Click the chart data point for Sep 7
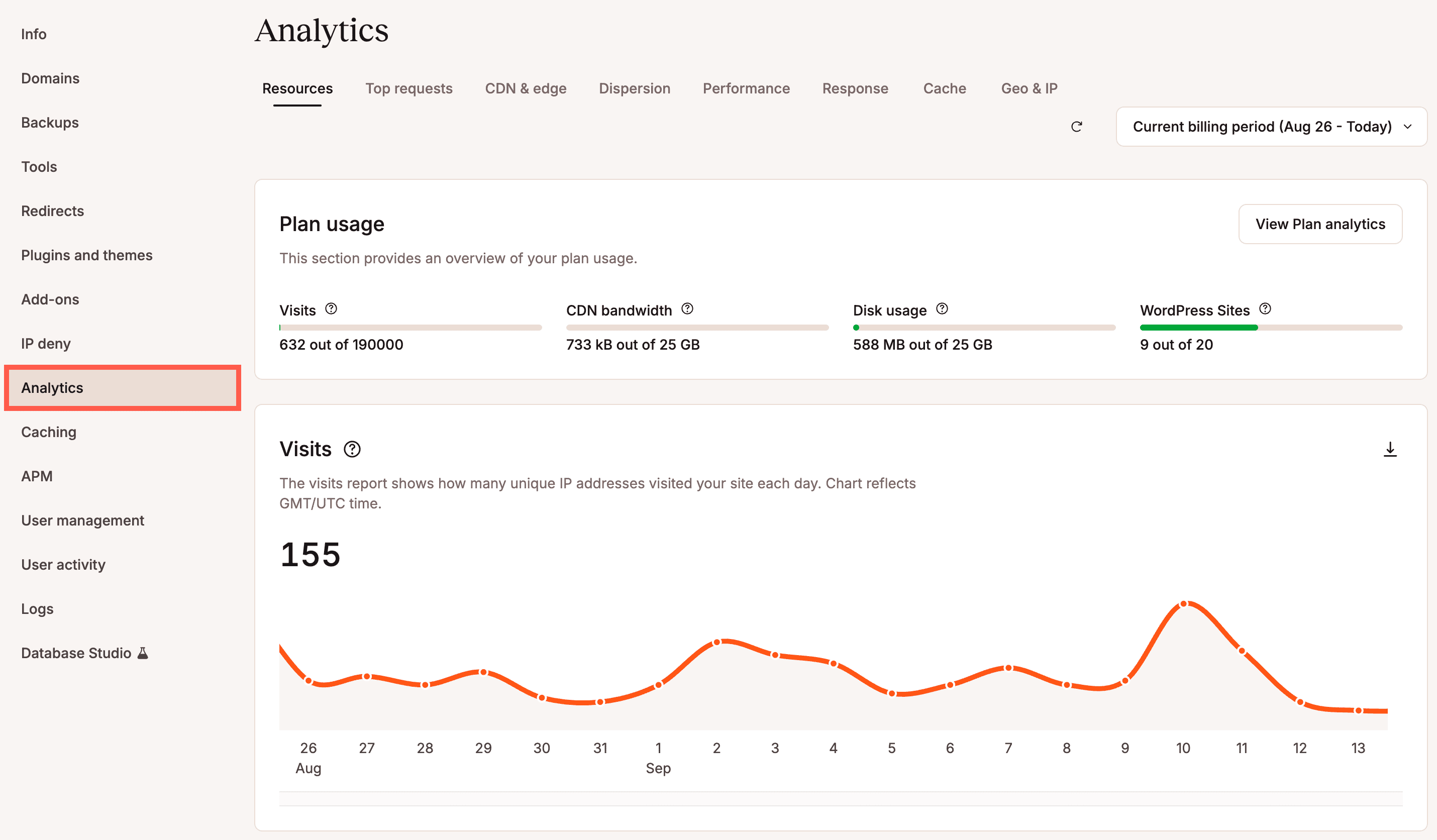The image size is (1437, 840). pyautogui.click(x=1008, y=668)
